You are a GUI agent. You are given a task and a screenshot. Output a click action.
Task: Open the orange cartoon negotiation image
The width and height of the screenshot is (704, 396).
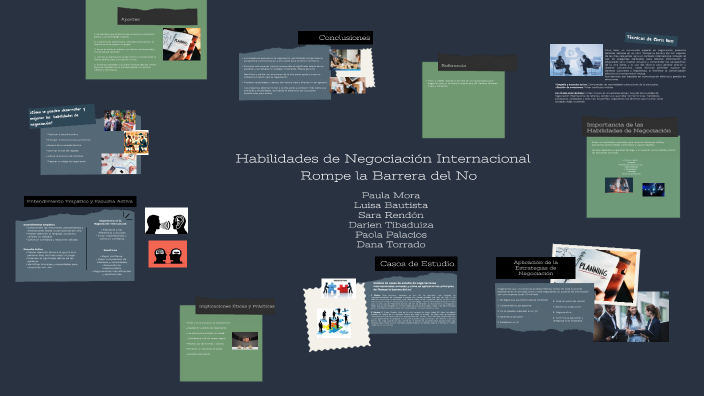click(136, 142)
